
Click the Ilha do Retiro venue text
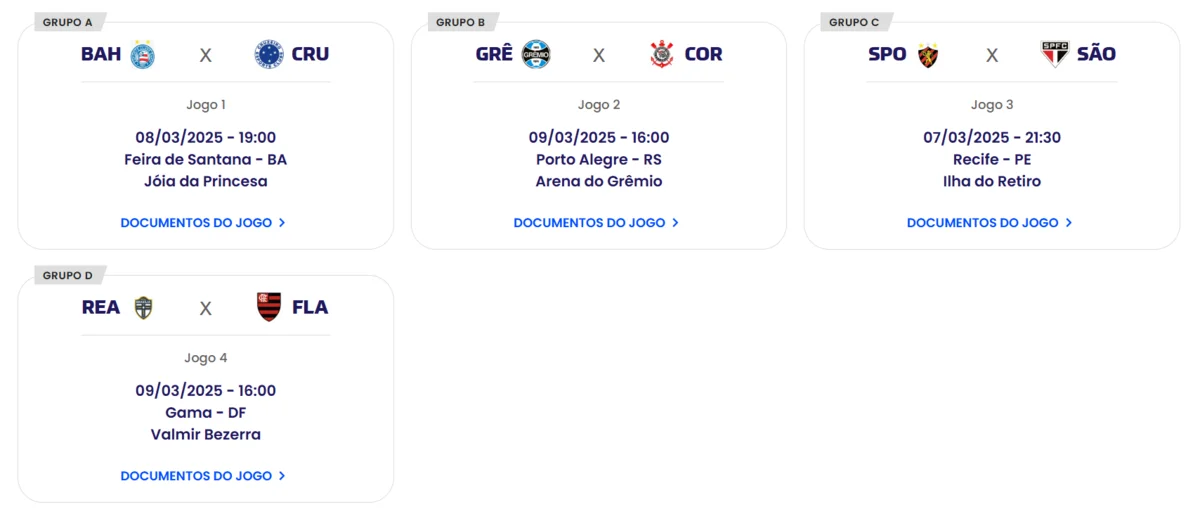992,181
